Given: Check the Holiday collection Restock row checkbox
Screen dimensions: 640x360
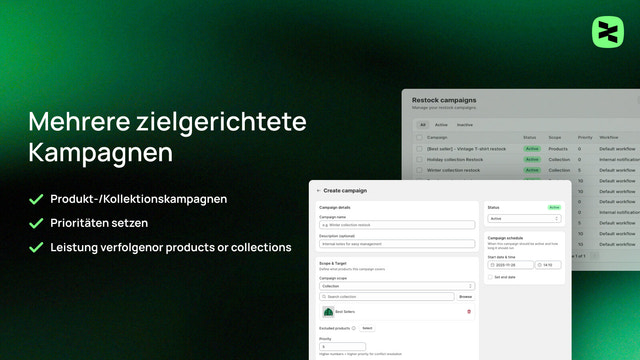Looking at the screenshot, I should click(419, 160).
